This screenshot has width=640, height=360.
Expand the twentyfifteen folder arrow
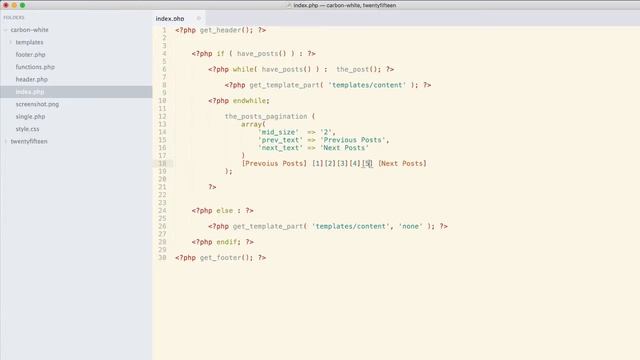(x=6, y=141)
